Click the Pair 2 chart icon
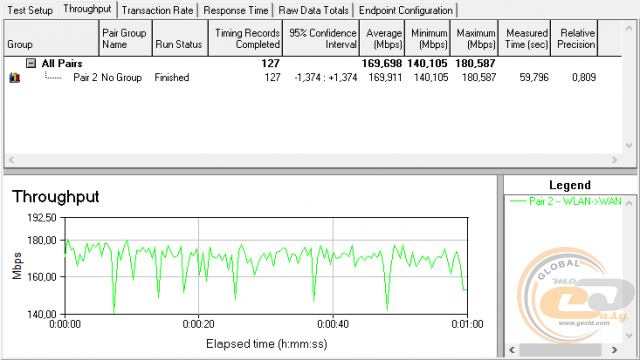 (x=15, y=77)
